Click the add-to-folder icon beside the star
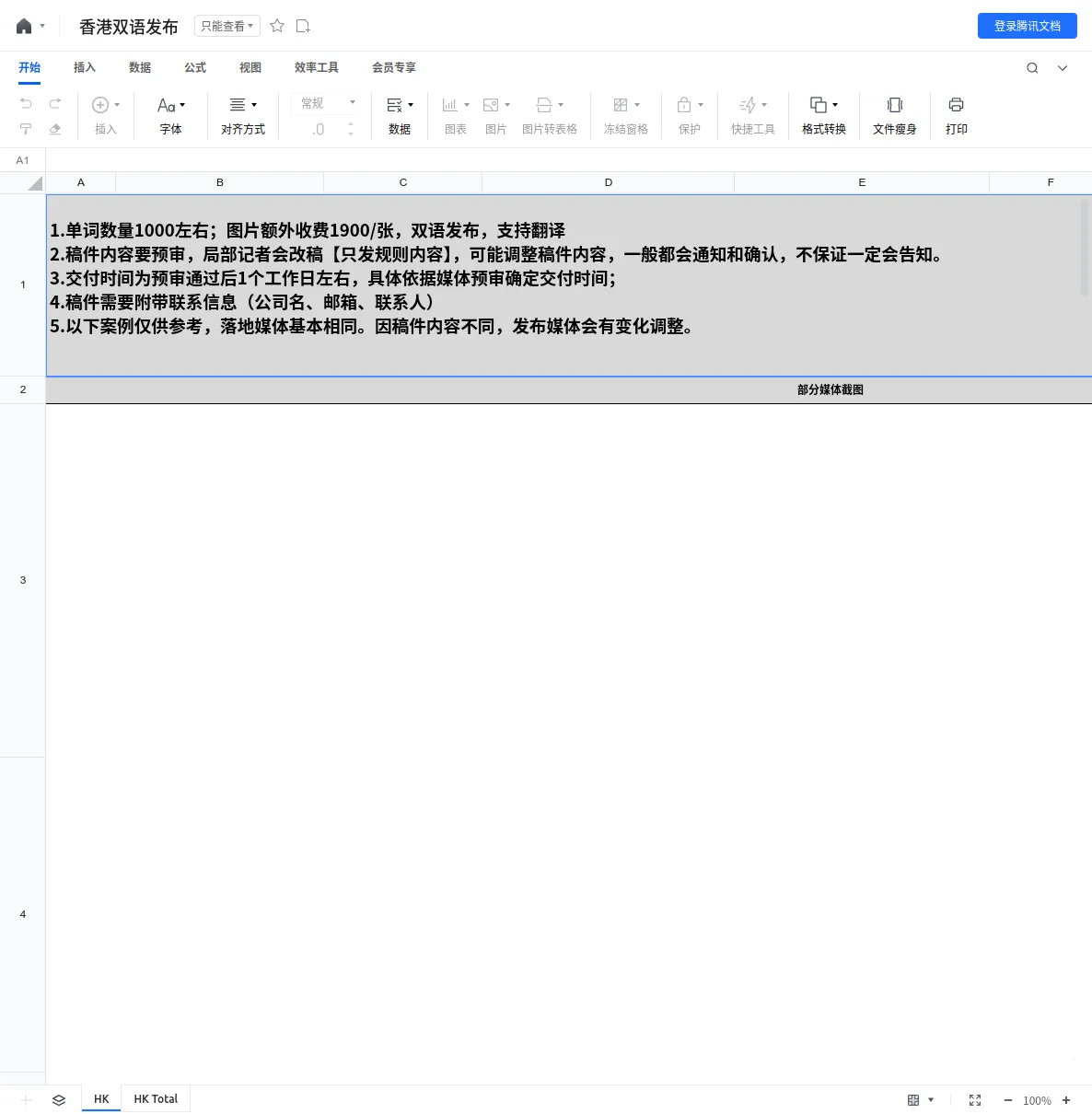Viewport: 1092px width, 1114px height. coord(303,26)
